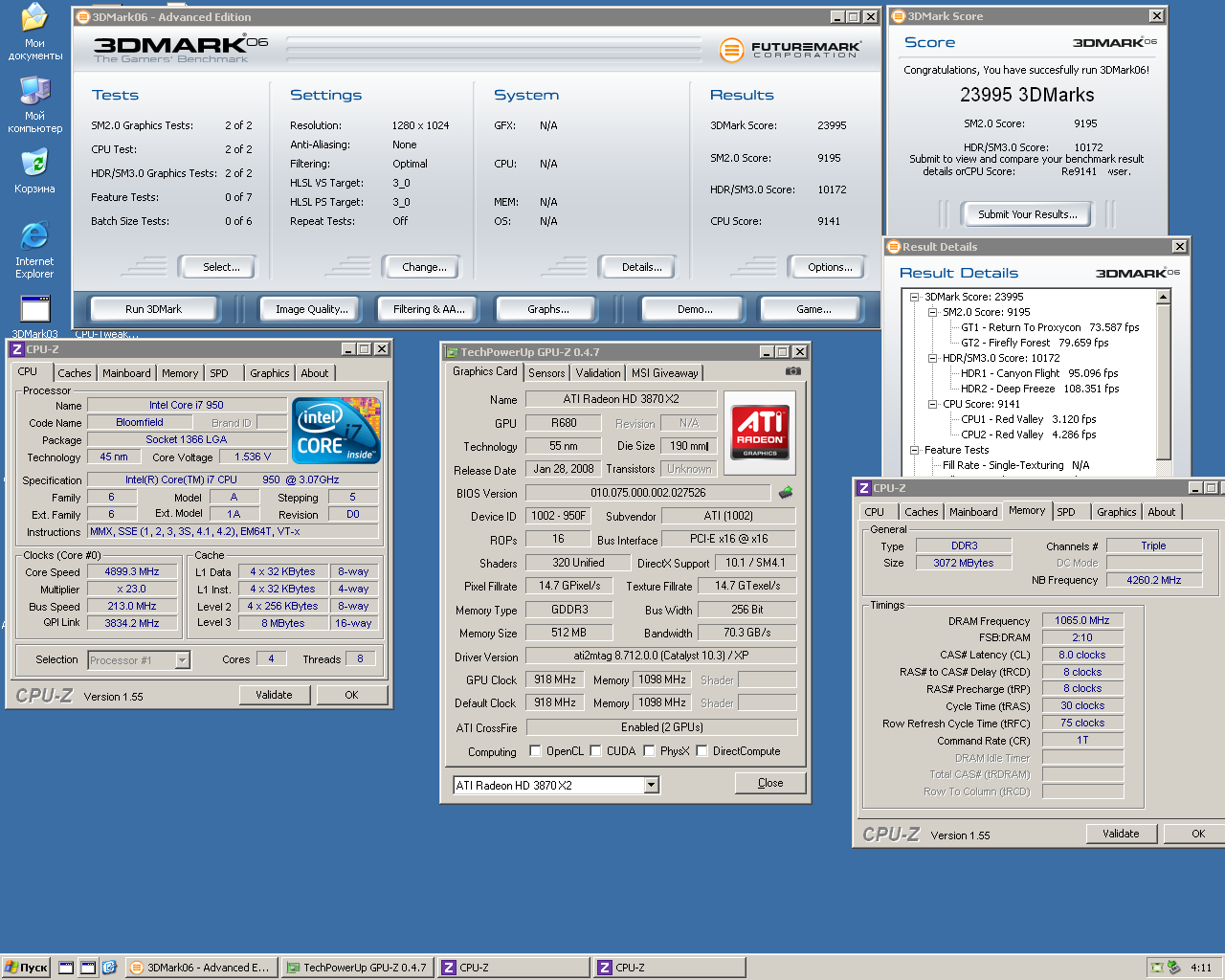This screenshot has height=980, width=1225.
Task: Open Graphics tab in right CPU-Z memory window
Action: 1117,512
